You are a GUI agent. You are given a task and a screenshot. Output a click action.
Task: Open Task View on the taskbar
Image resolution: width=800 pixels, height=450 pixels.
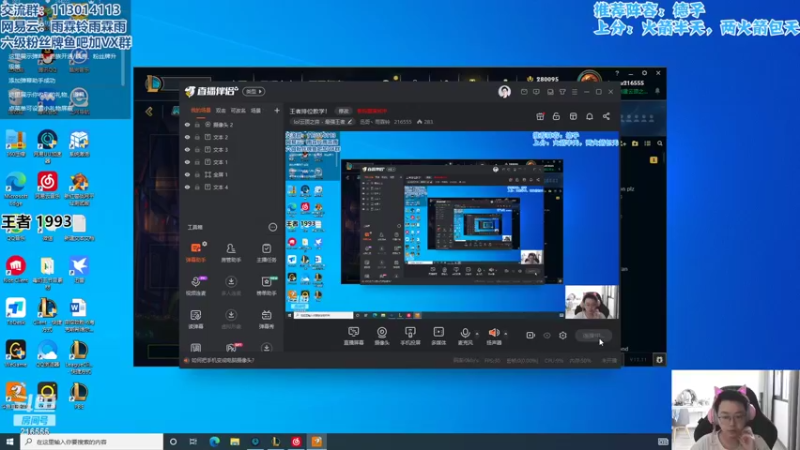[193, 441]
